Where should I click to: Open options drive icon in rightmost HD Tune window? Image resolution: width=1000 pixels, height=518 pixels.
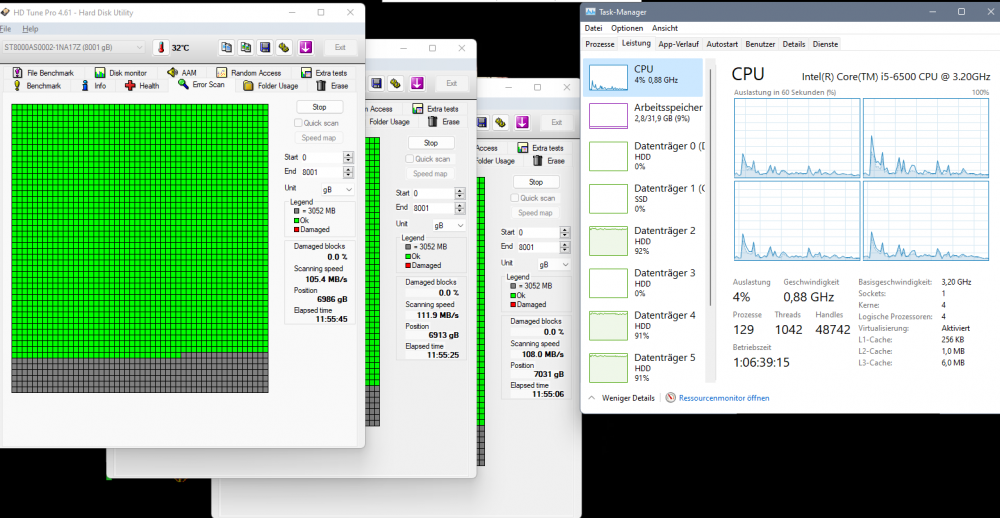[x=501, y=122]
